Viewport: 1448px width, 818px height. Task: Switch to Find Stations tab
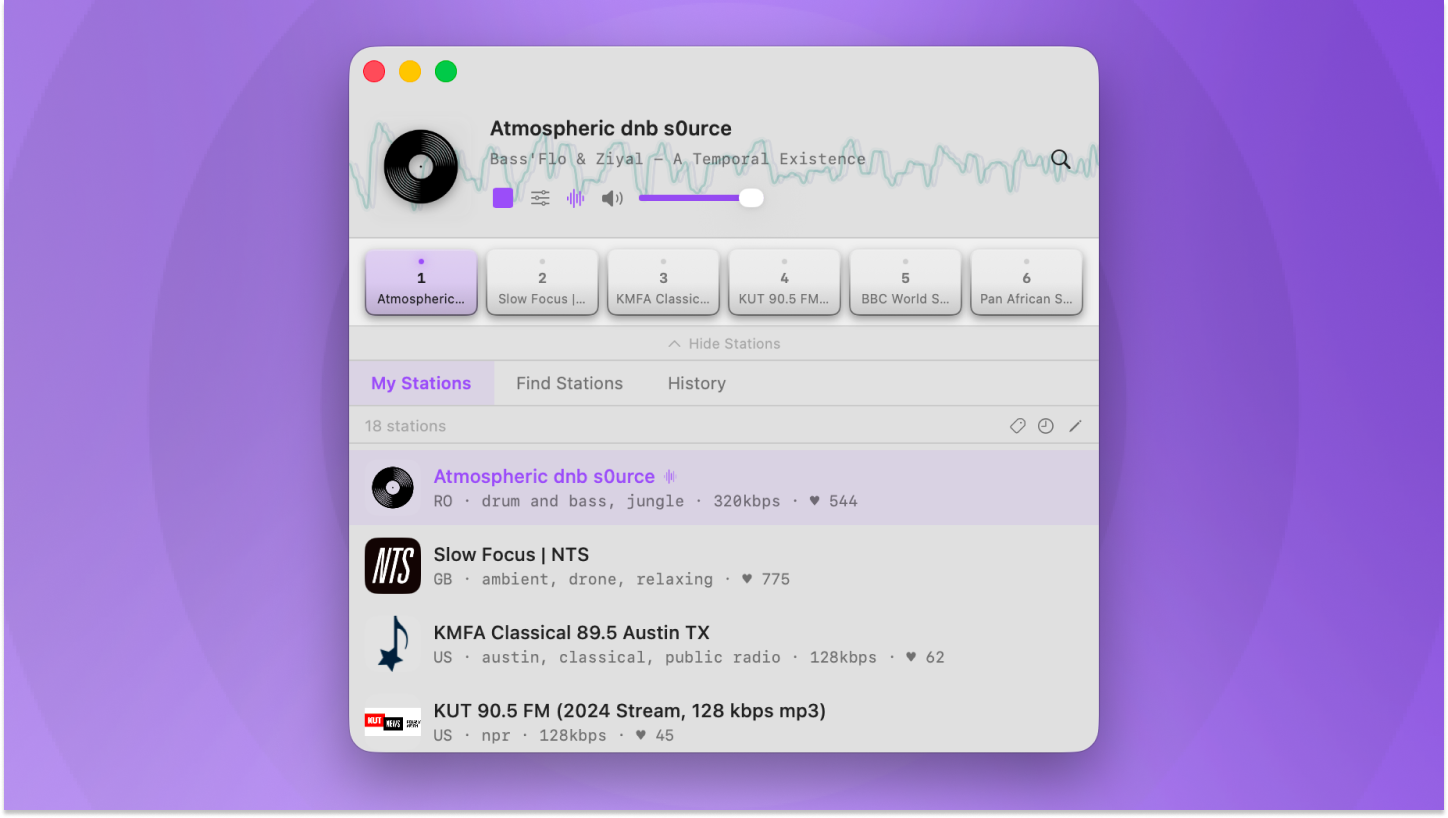569,383
